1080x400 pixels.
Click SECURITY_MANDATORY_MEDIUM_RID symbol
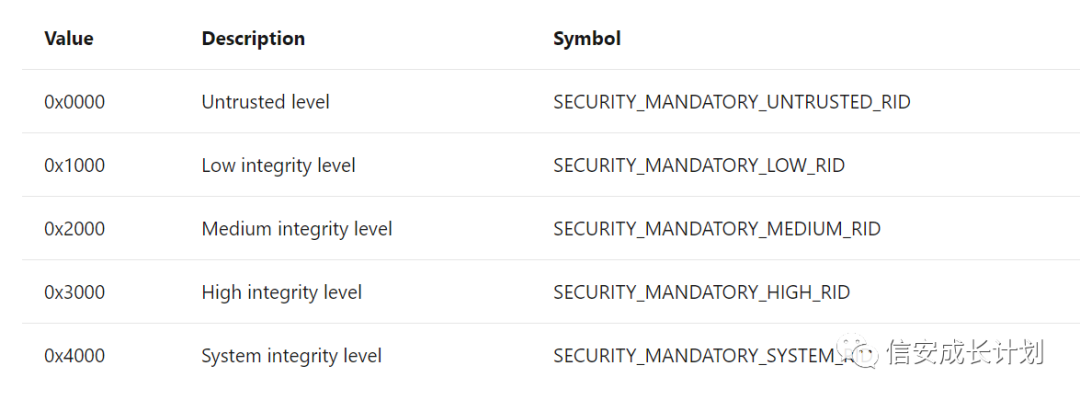coord(717,229)
